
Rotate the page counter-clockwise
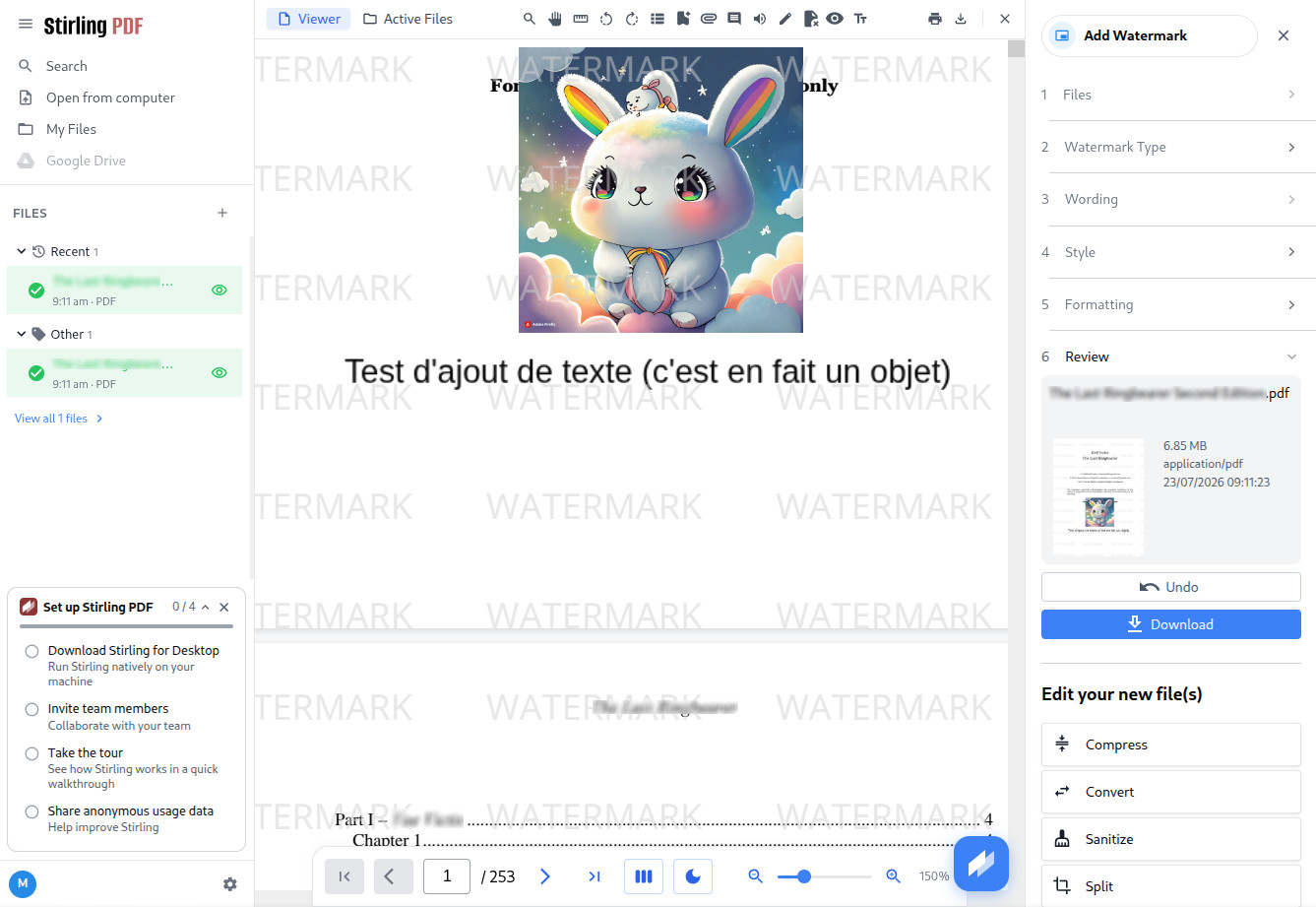(606, 19)
